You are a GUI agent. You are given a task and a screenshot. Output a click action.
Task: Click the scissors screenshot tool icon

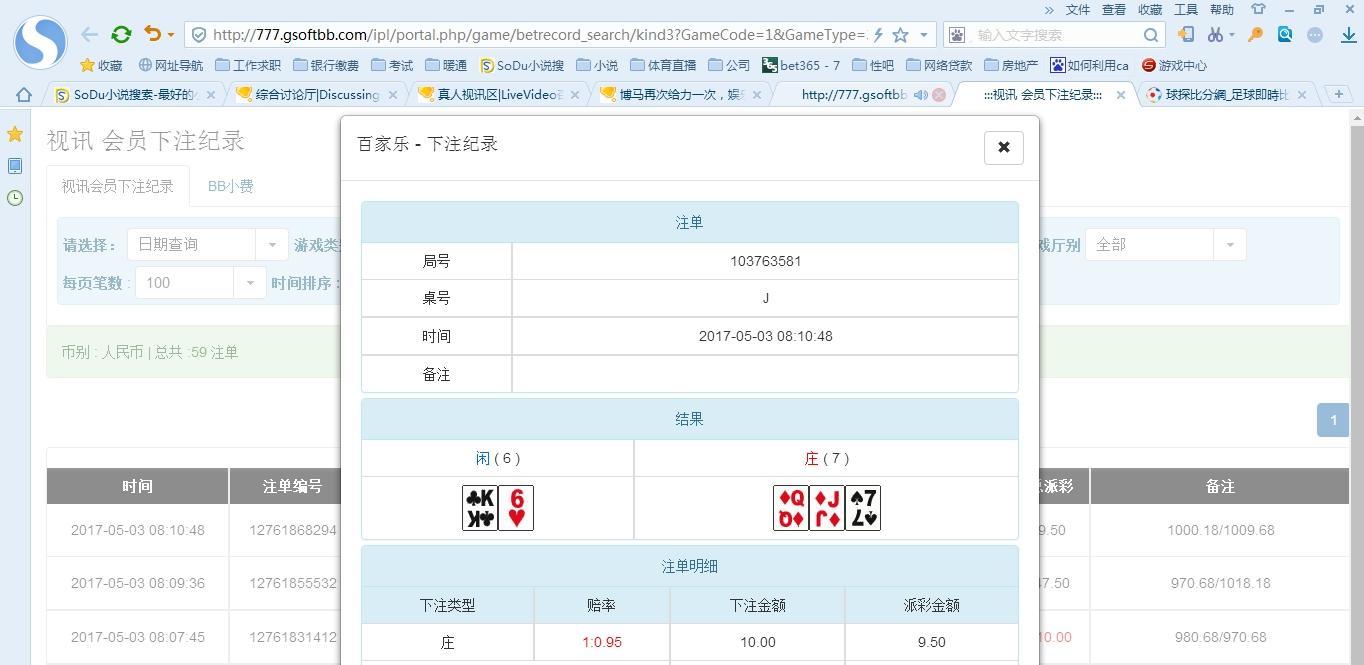coord(1215,34)
